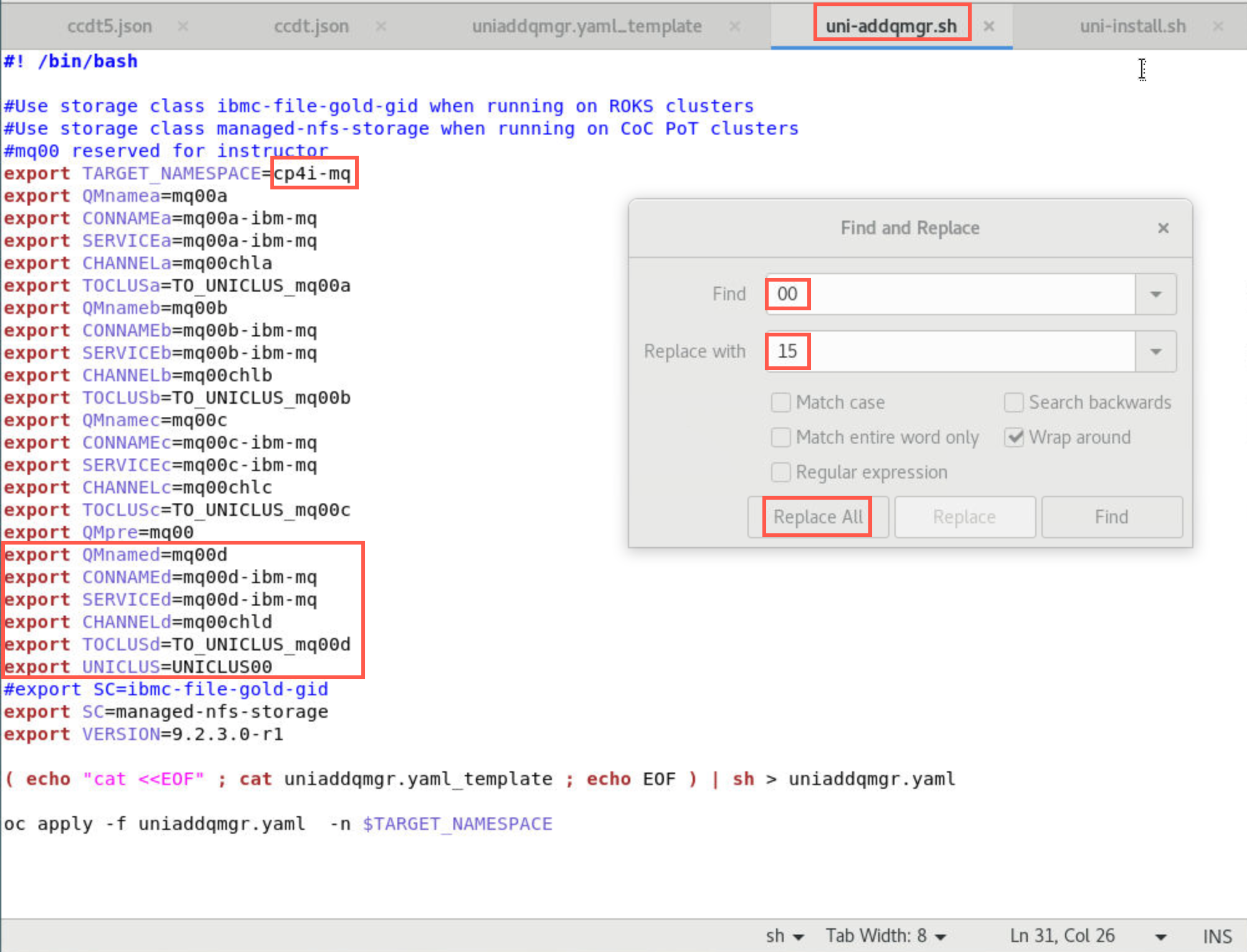Click the CONNAMEc=mq00c-ibm-mq line
This screenshot has height=952, width=1247.
(x=160, y=442)
